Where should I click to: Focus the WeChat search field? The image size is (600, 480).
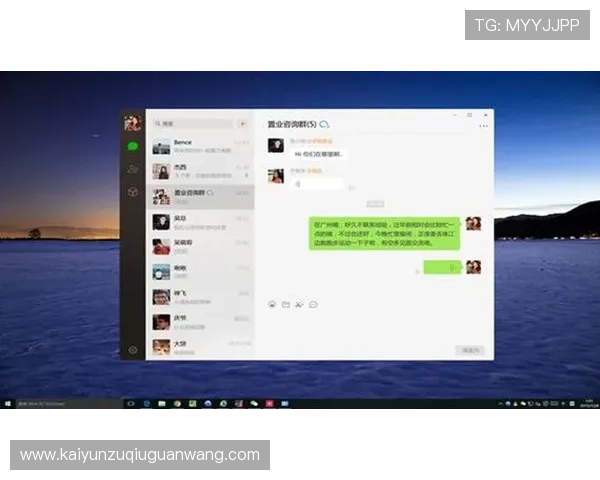[x=193, y=124]
